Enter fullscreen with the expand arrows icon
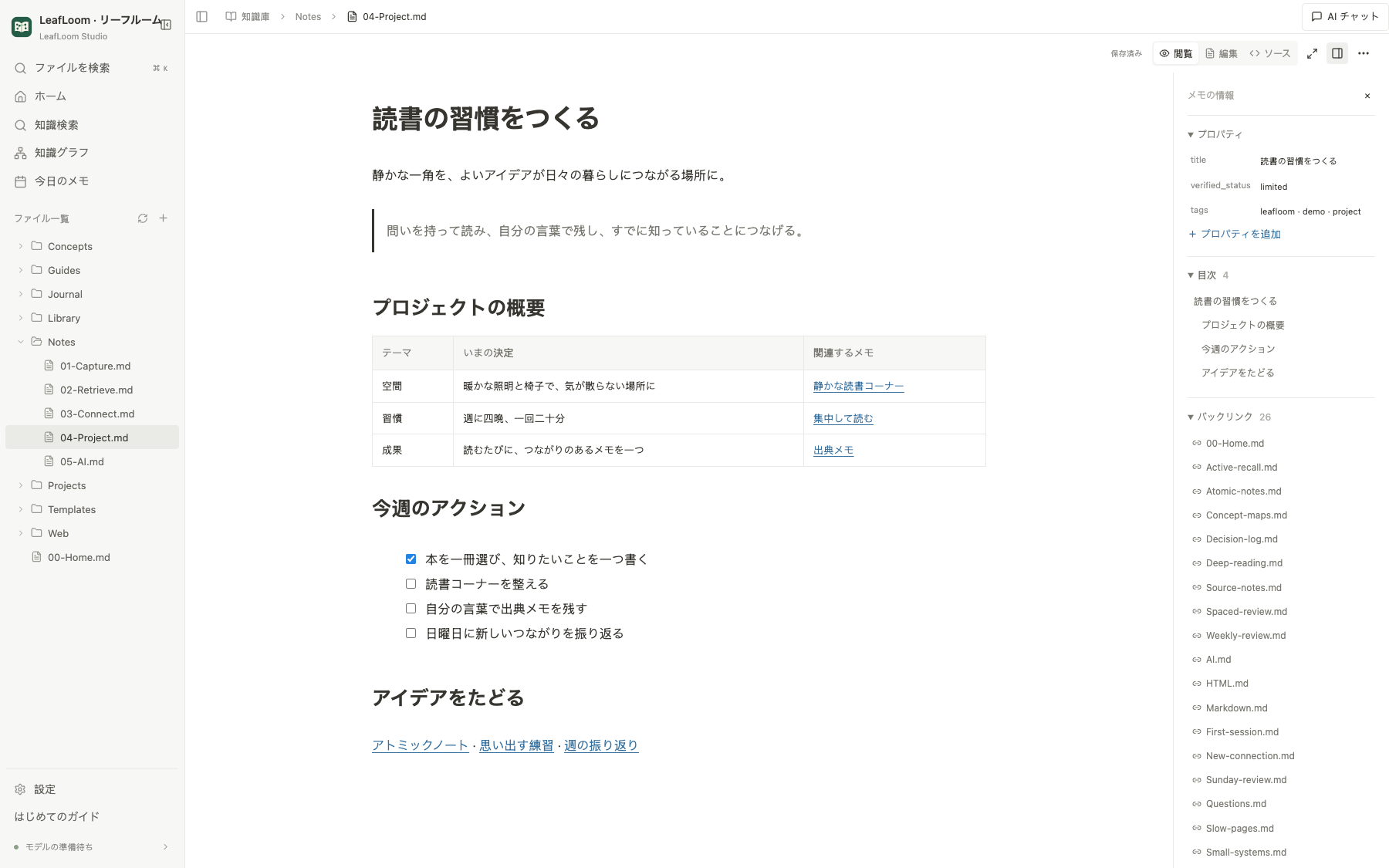The height and width of the screenshot is (868, 1389). point(1312,53)
